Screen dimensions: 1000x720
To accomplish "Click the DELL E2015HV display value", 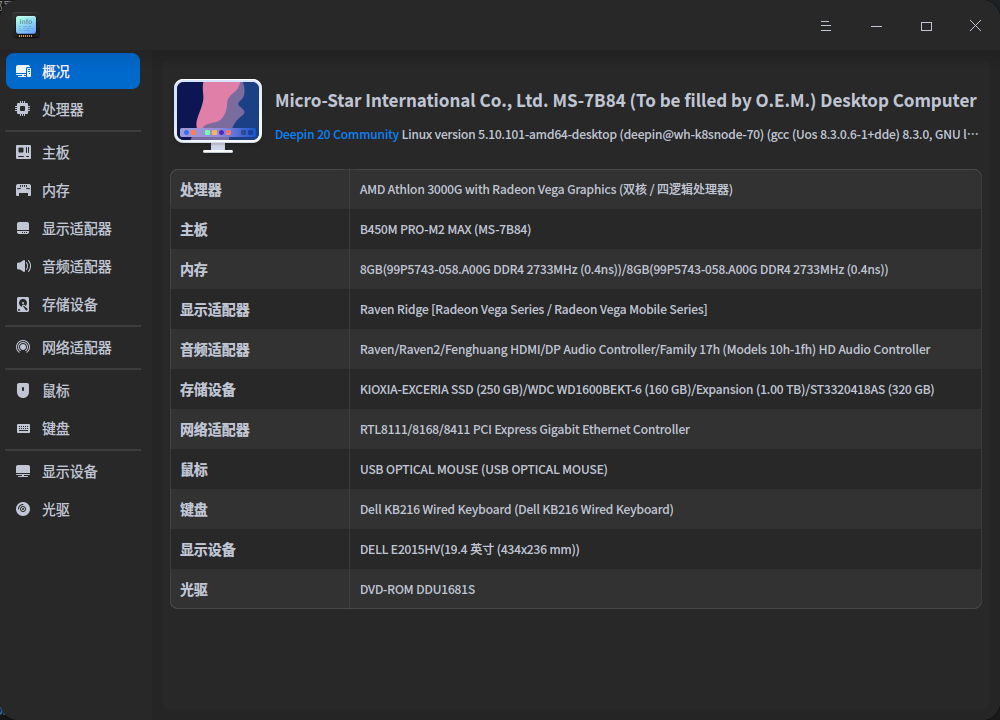I will pyautogui.click(x=469, y=550).
